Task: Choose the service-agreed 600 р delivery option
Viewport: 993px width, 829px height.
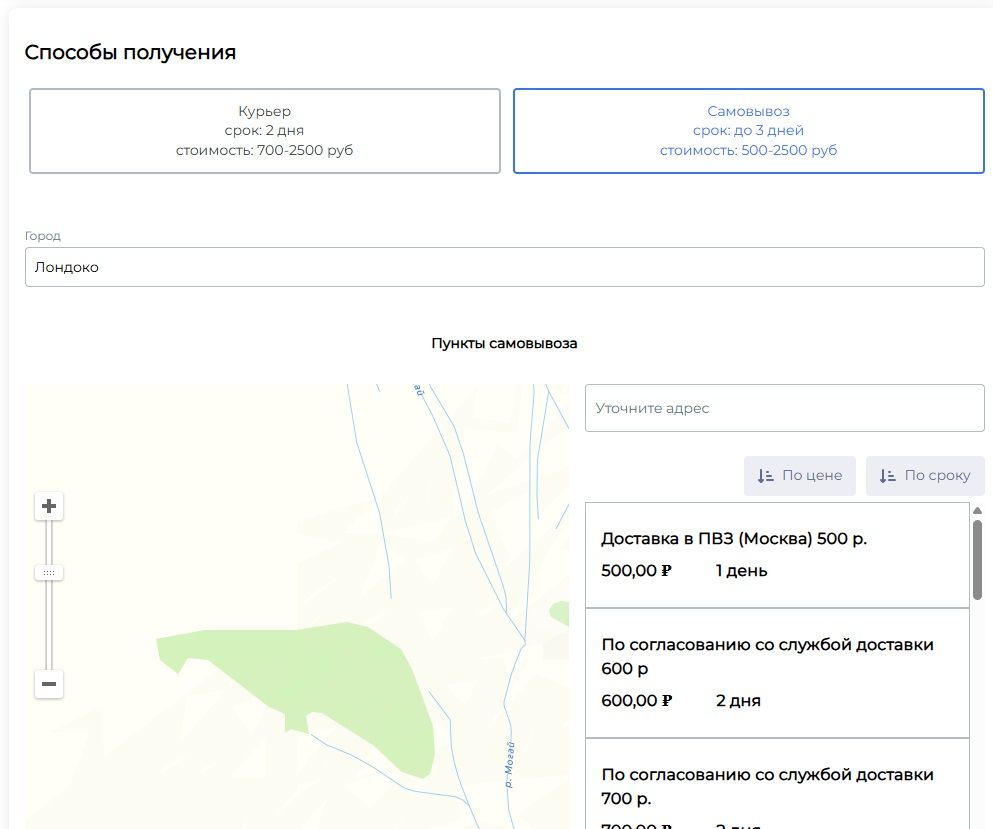Action: [778, 673]
